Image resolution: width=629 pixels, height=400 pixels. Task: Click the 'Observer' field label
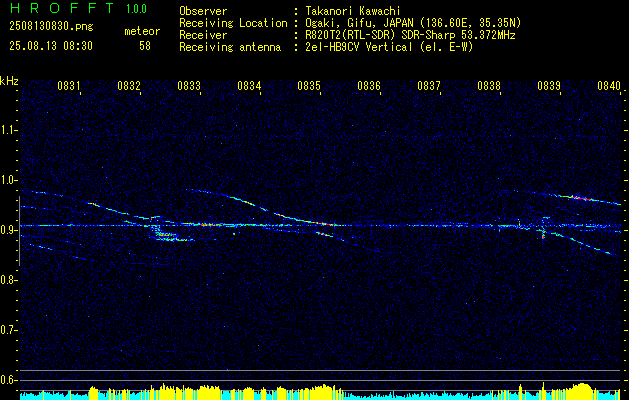point(203,11)
